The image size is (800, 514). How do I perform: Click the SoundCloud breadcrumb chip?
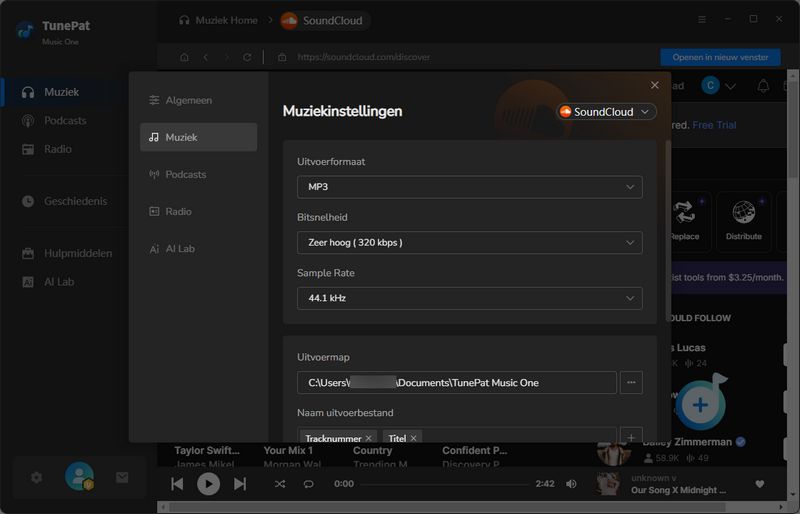click(324, 20)
